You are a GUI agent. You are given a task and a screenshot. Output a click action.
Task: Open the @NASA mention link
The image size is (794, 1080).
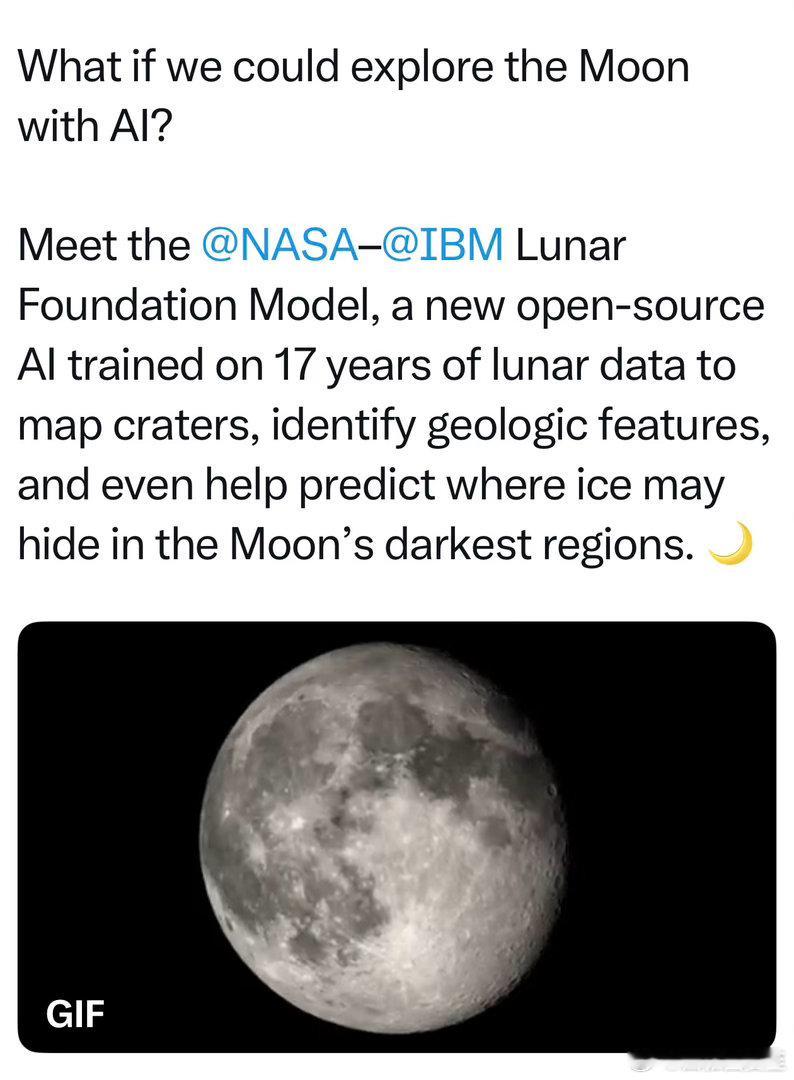pos(279,246)
